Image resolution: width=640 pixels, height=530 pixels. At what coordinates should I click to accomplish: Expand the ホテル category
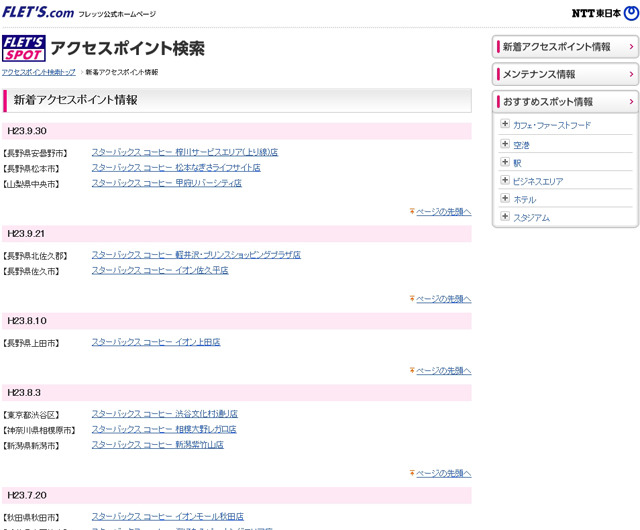coord(505,198)
